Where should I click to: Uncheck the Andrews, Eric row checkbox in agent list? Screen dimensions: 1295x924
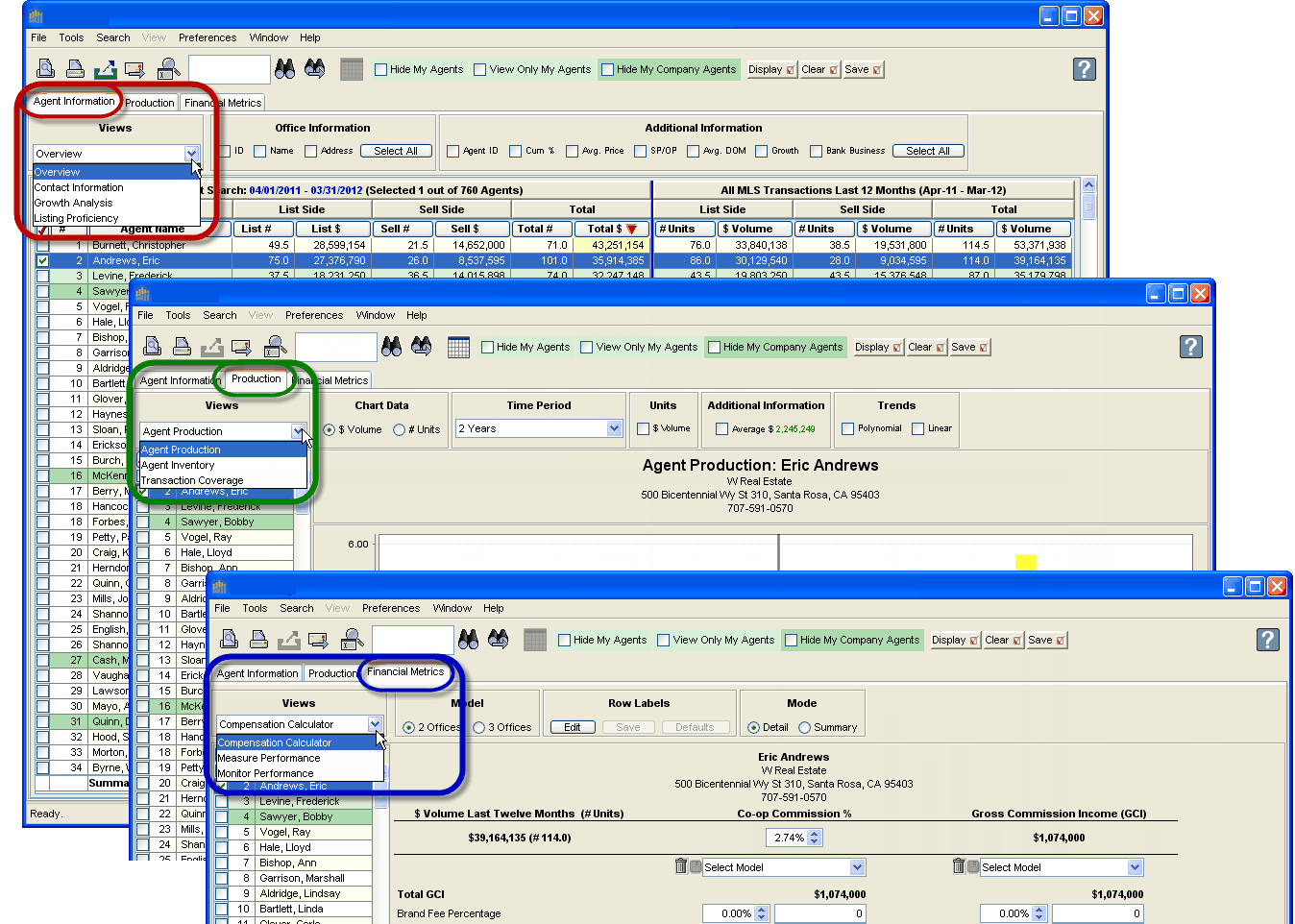click(x=42, y=260)
